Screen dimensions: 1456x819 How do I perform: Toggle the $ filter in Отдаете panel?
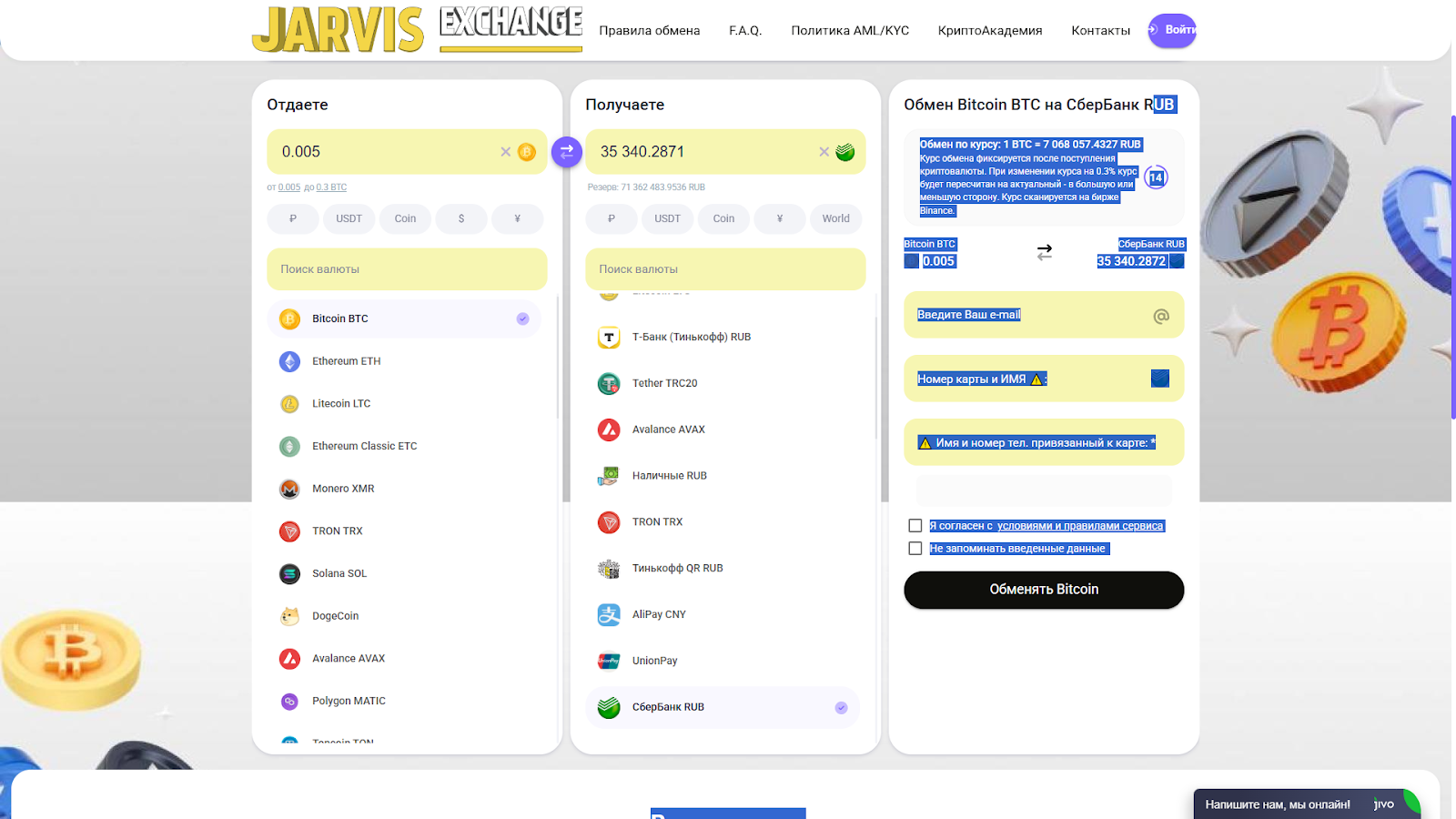[x=461, y=218]
